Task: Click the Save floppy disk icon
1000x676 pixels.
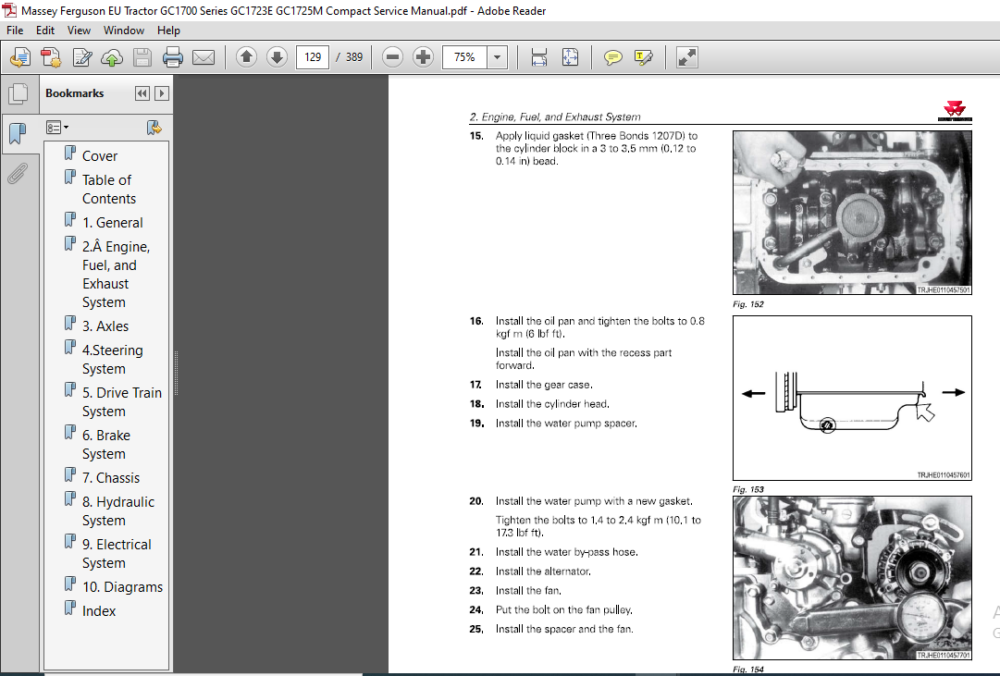Action: click(142, 57)
